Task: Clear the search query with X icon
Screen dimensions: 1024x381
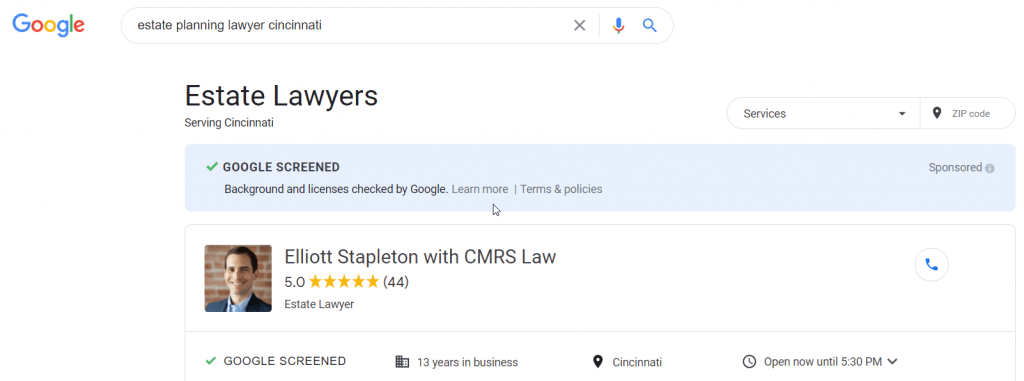Action: [x=579, y=25]
